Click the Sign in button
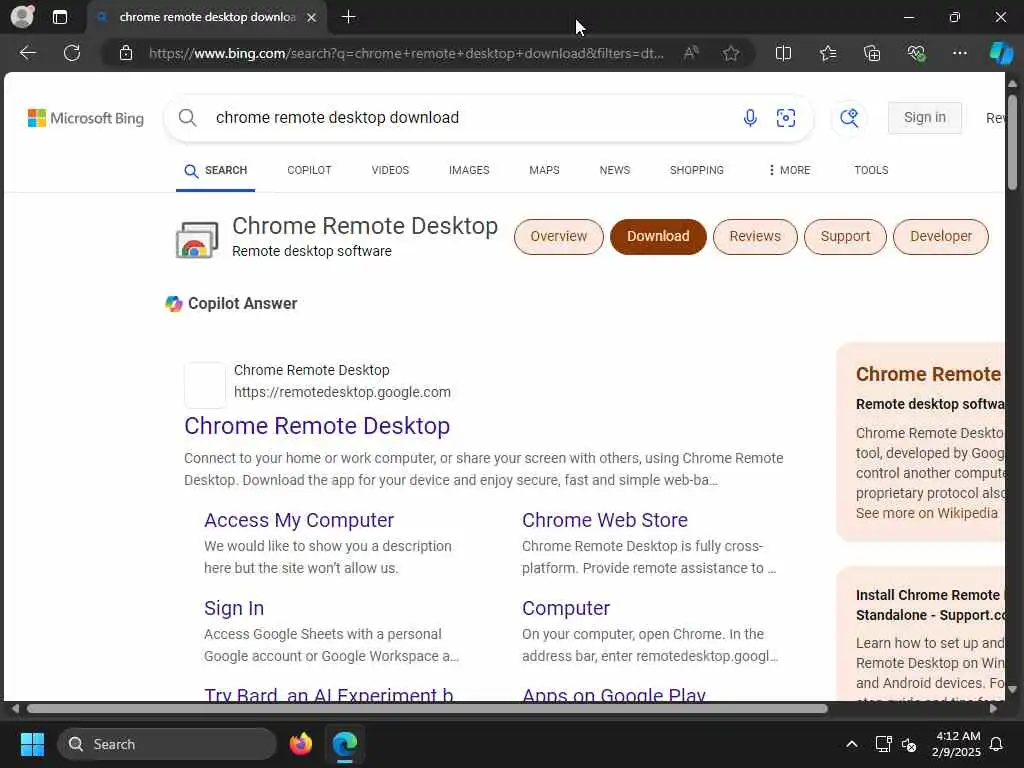This screenshot has width=1024, height=768. pos(924,118)
